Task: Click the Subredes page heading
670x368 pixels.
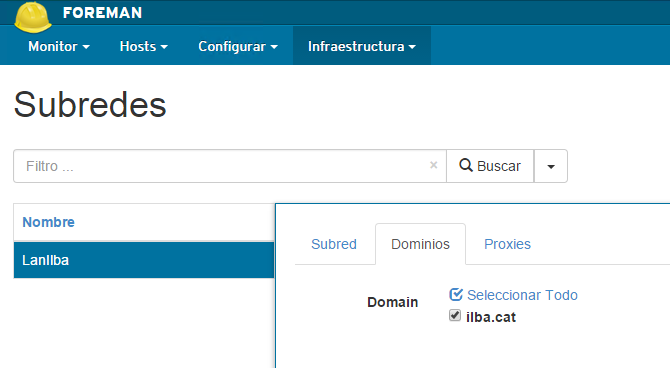Action: click(90, 105)
